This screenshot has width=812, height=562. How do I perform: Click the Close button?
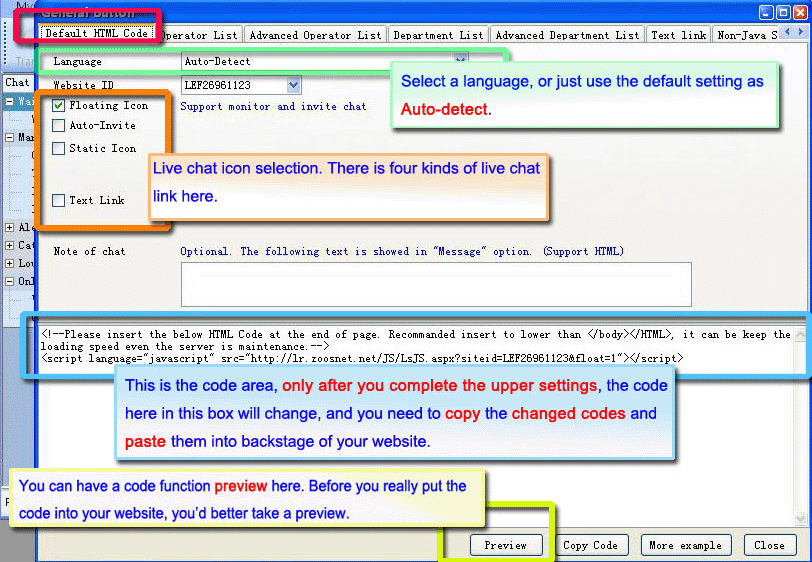tap(770, 545)
